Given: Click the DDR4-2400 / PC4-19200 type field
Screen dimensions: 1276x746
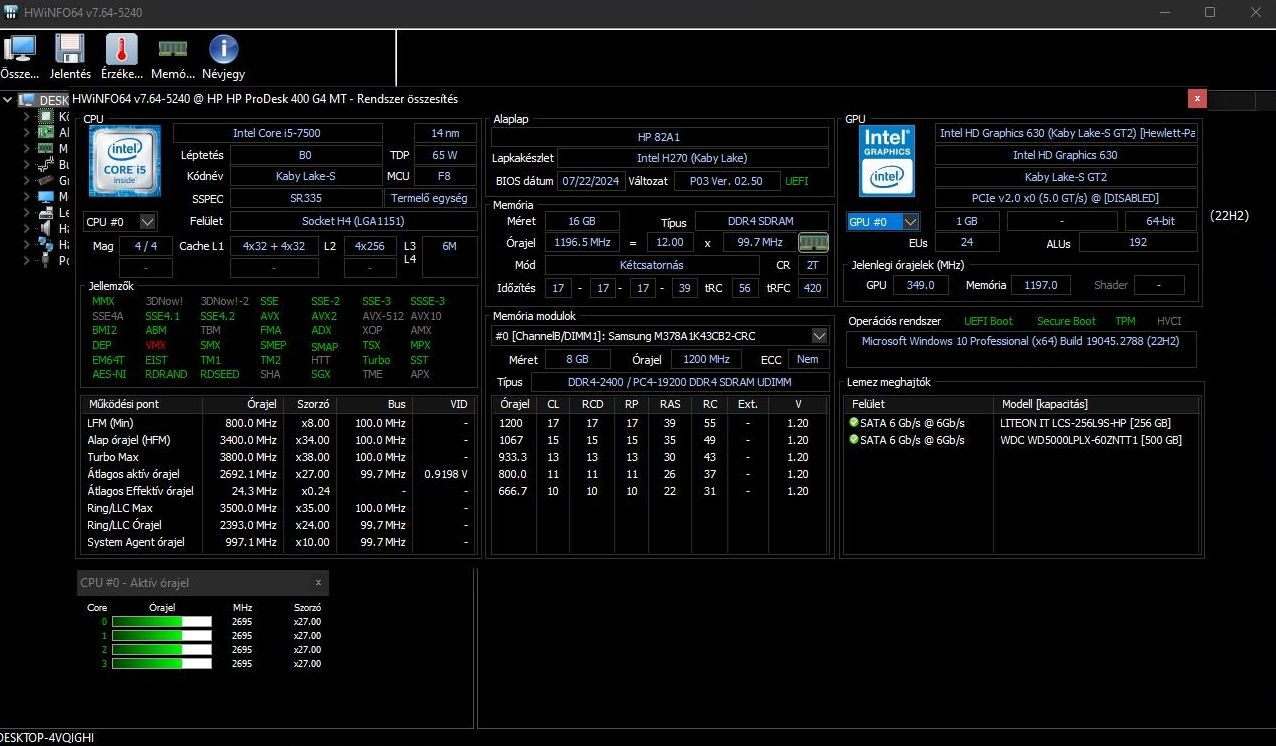Looking at the screenshot, I should point(680,383).
